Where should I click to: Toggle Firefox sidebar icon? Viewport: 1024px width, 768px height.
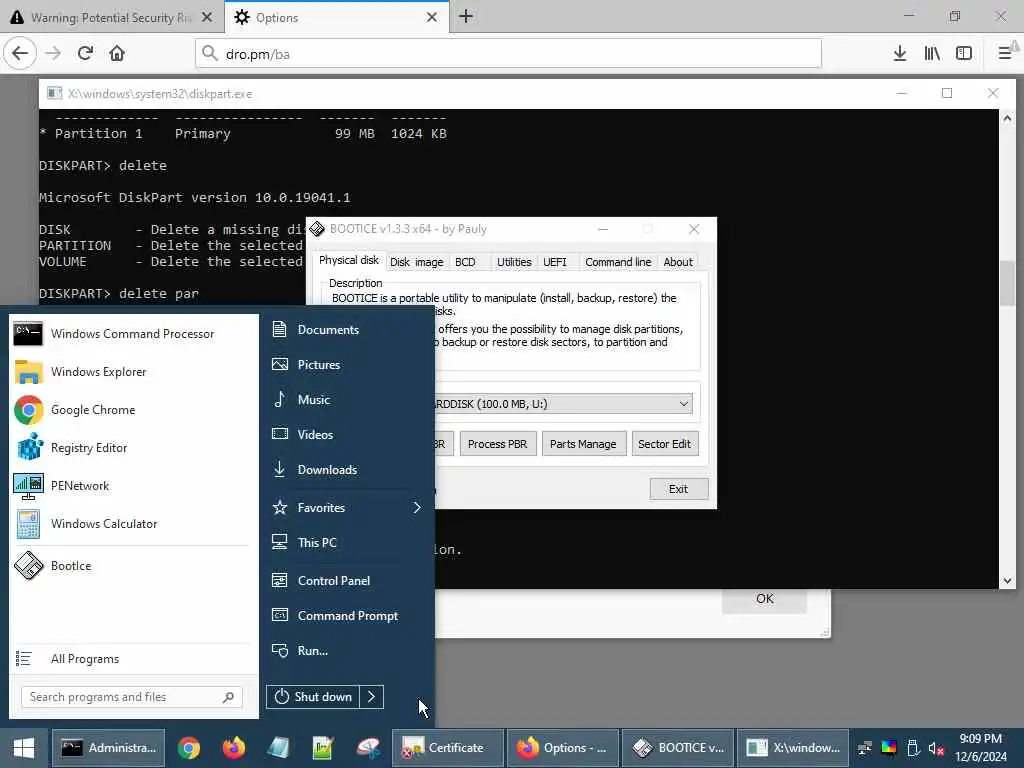[964, 54]
